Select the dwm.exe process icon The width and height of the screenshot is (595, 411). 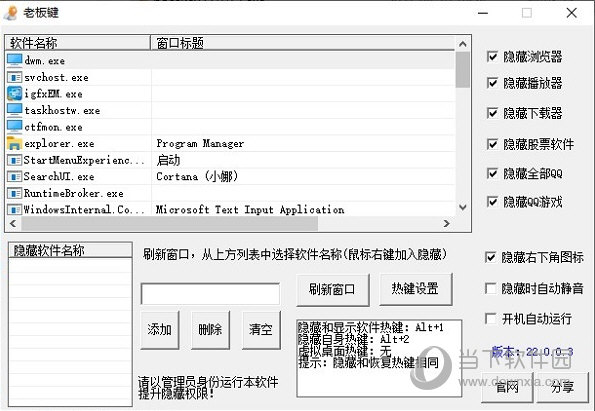14,61
